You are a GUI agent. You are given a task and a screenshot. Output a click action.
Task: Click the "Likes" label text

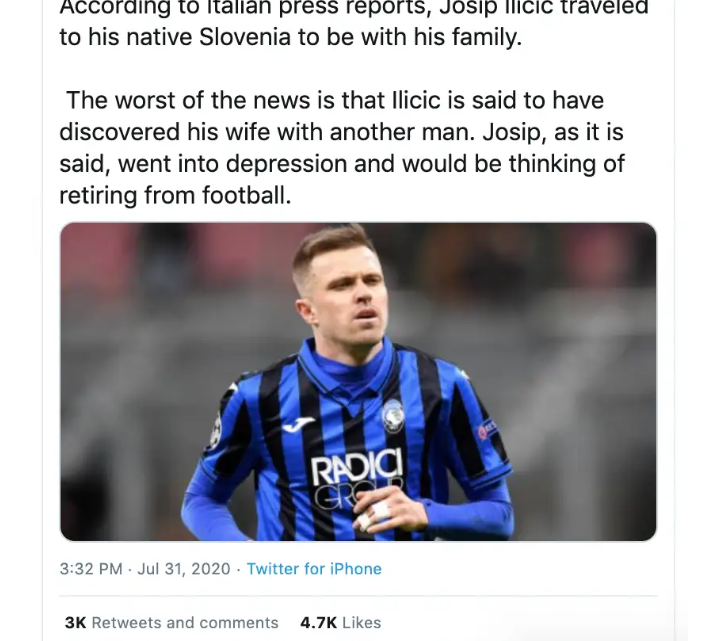coord(361,622)
